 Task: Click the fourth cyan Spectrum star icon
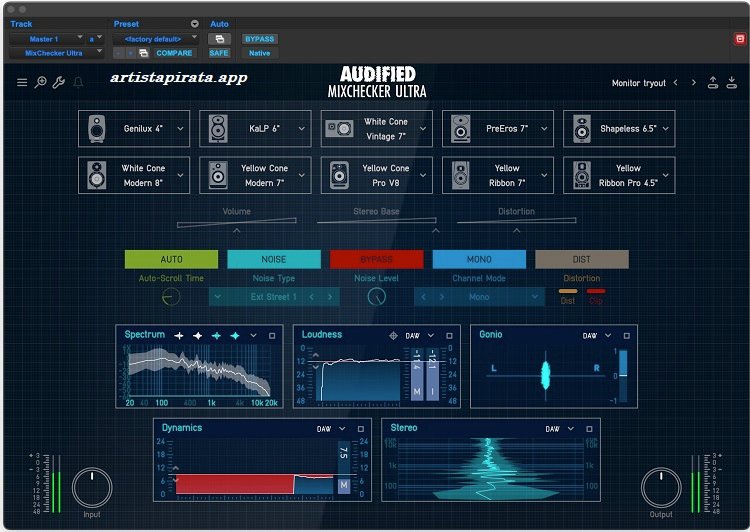235,336
